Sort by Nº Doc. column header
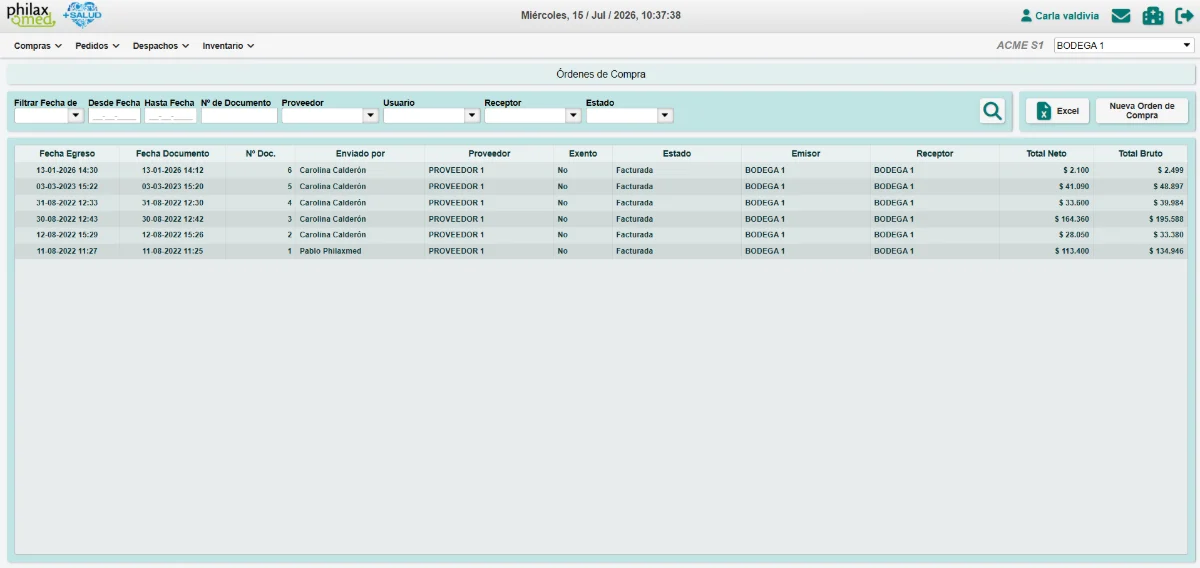 point(260,154)
